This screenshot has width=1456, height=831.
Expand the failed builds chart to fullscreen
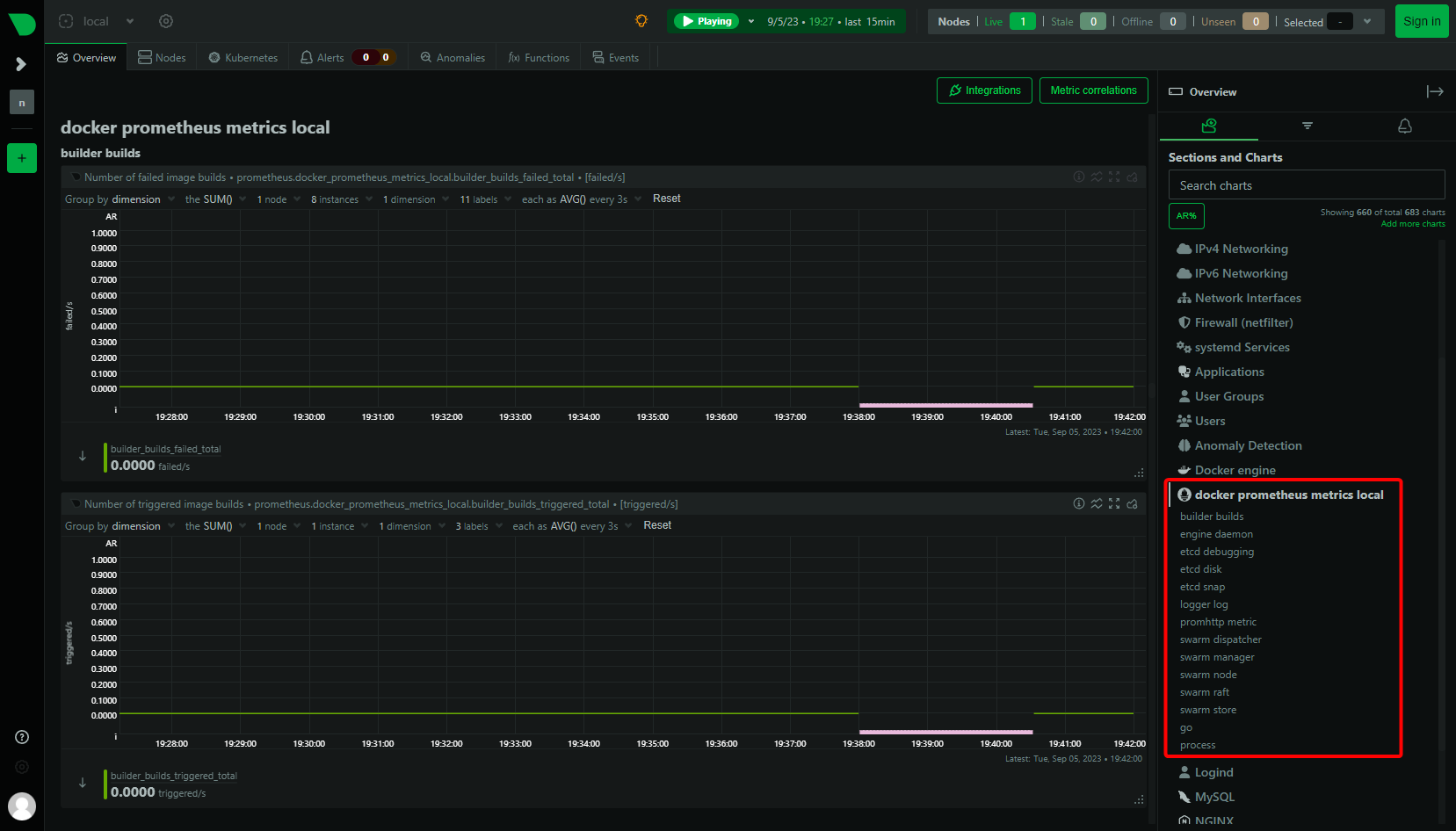click(x=1114, y=177)
